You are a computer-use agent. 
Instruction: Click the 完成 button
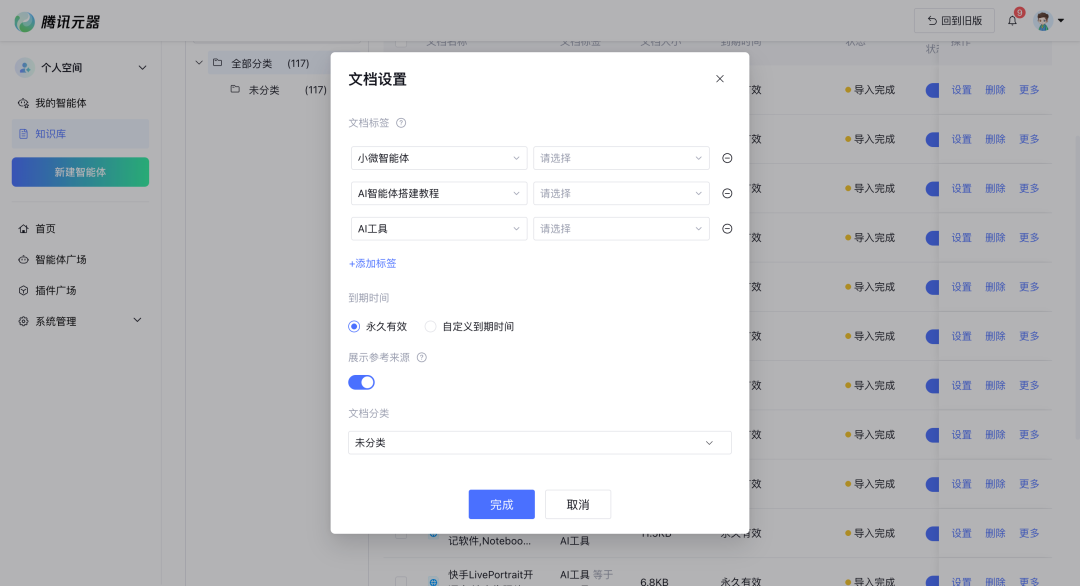pos(501,505)
